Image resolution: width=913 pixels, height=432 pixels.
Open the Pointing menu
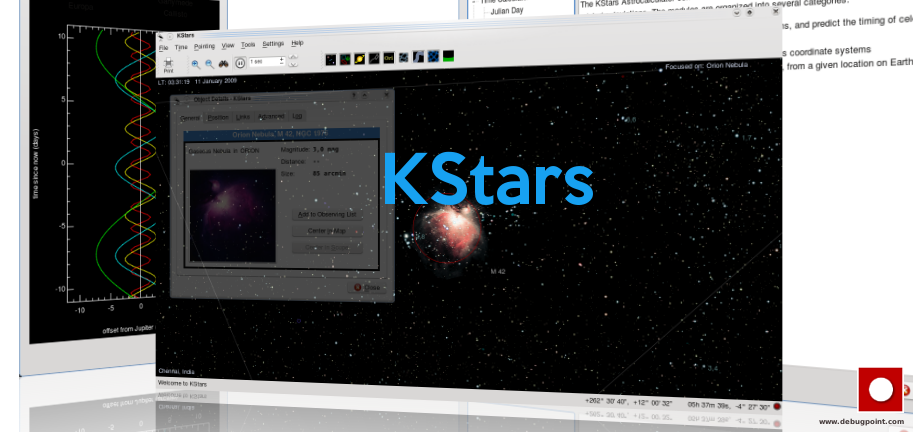(x=204, y=46)
